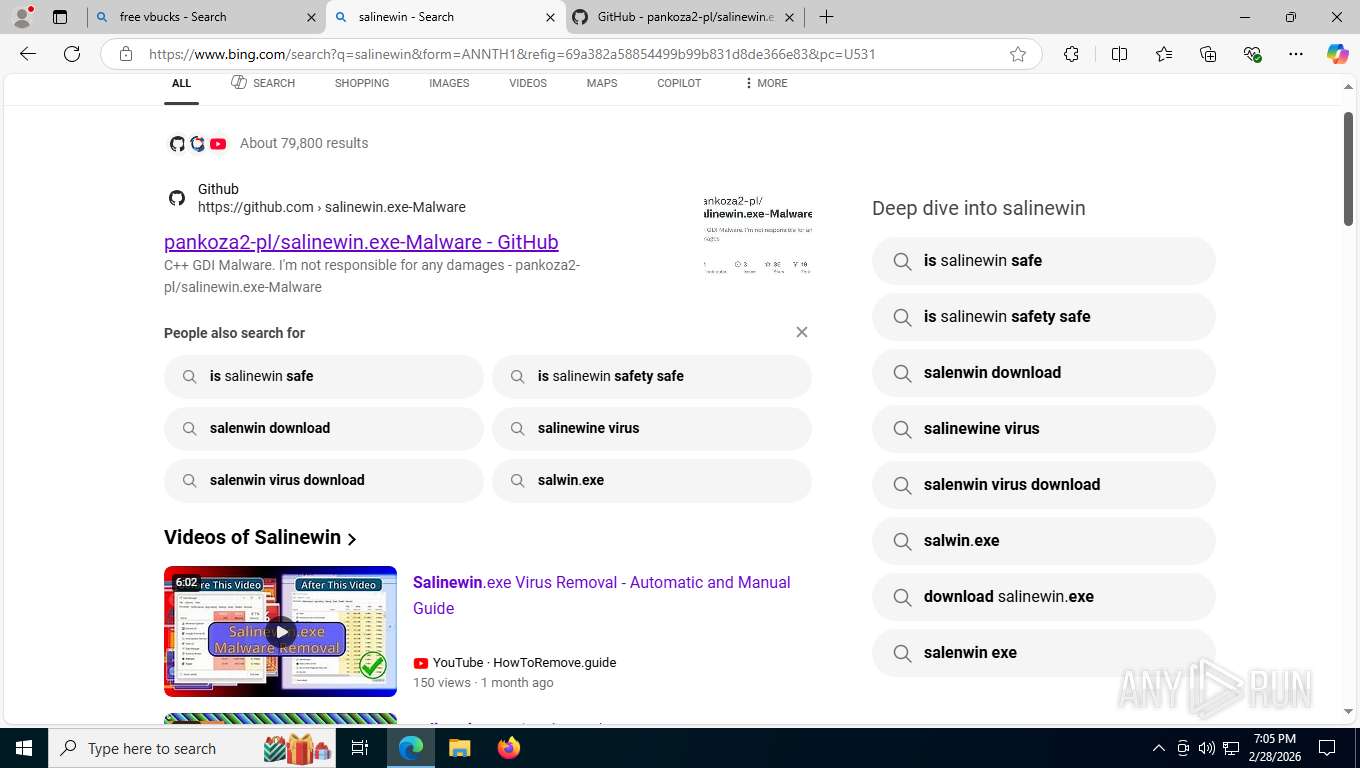Toggle split screen view icon
This screenshot has width=1360, height=768.
coord(1119,54)
